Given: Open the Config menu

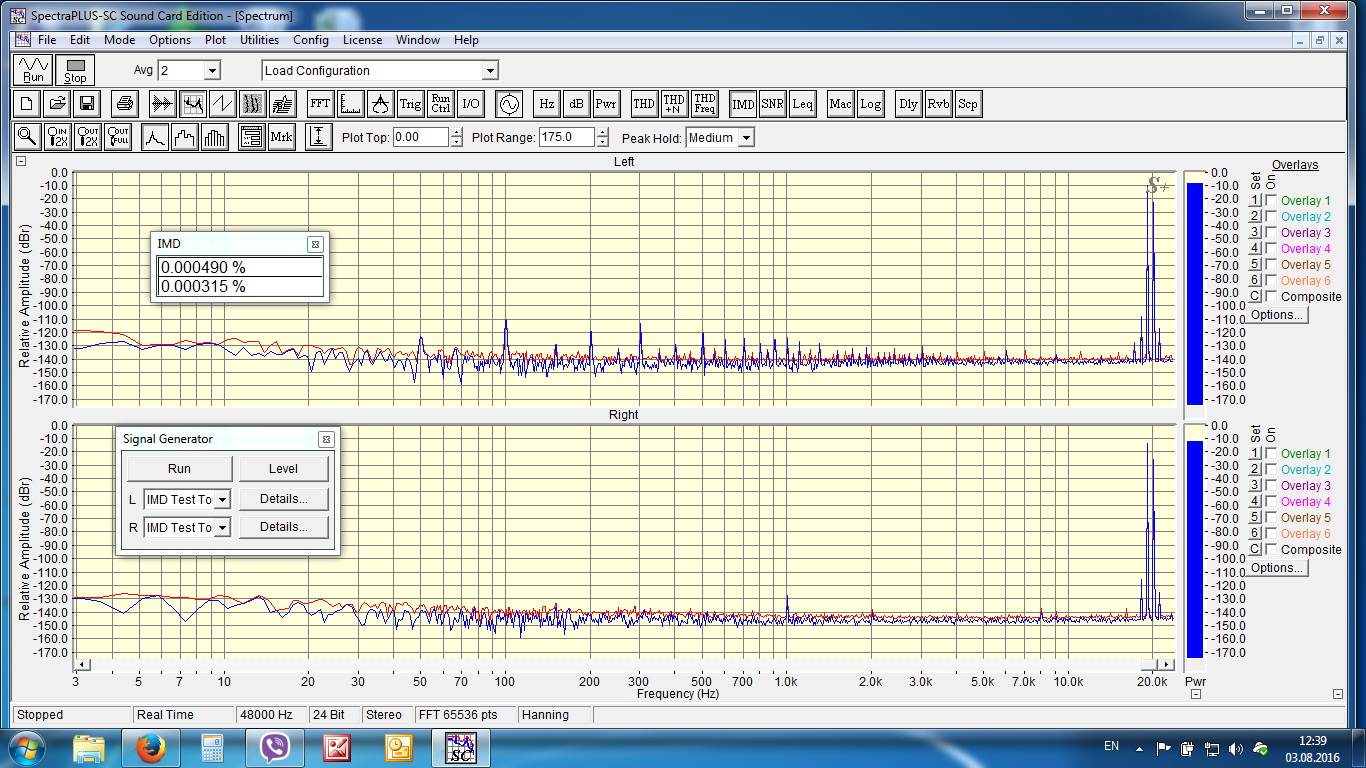Looking at the screenshot, I should tap(310, 40).
